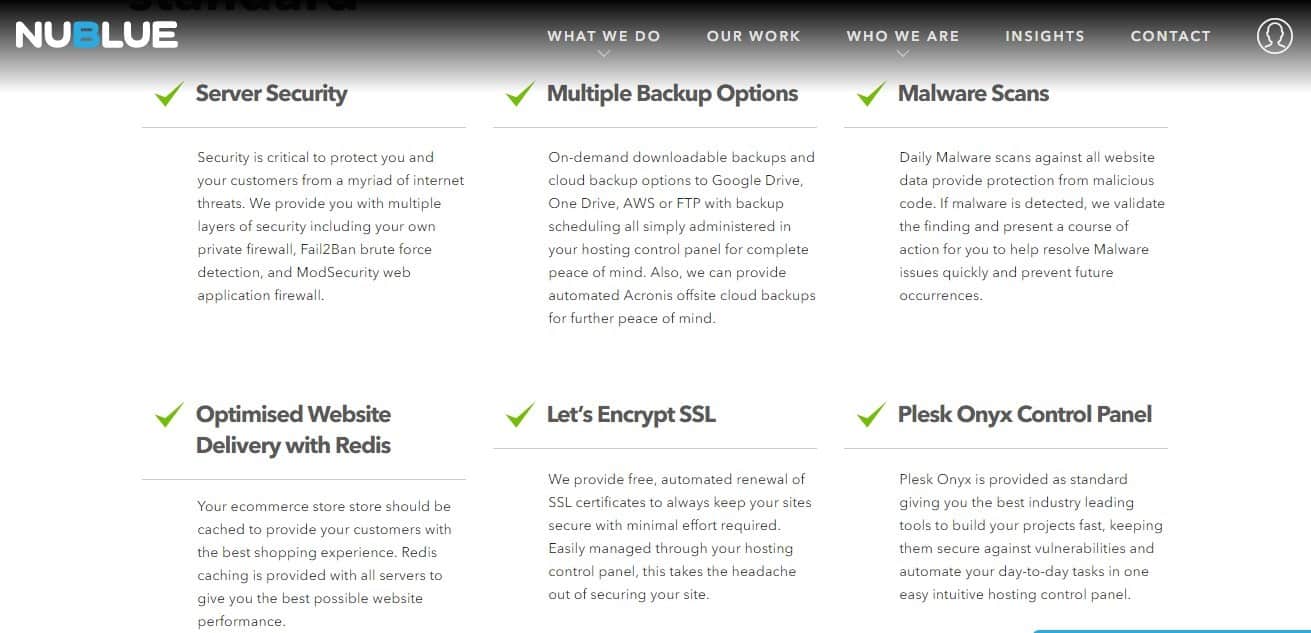This screenshot has height=633, width=1311.
Task: Click the Malware Scans checkmark icon
Action: pyautogui.click(x=871, y=94)
